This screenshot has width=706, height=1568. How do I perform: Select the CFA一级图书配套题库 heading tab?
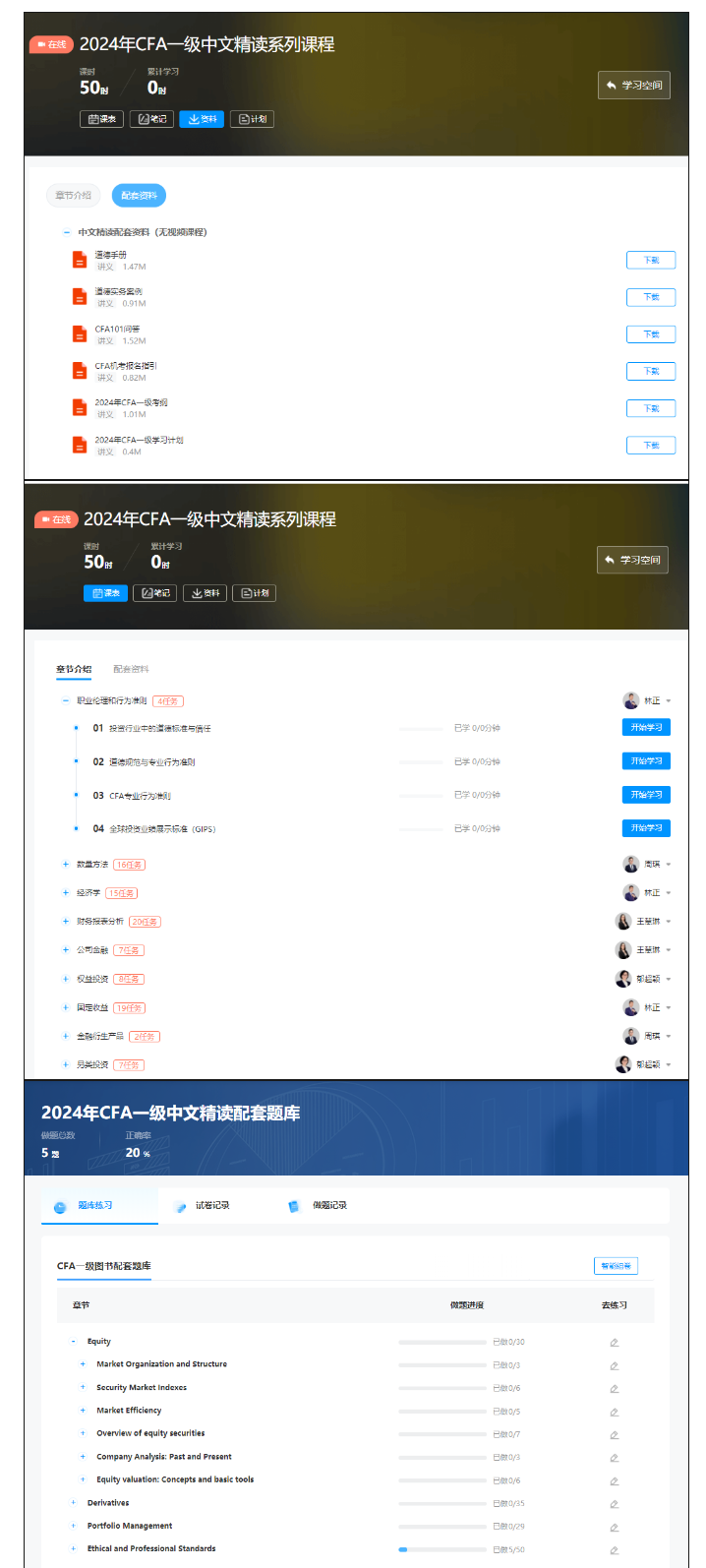coord(104,1266)
